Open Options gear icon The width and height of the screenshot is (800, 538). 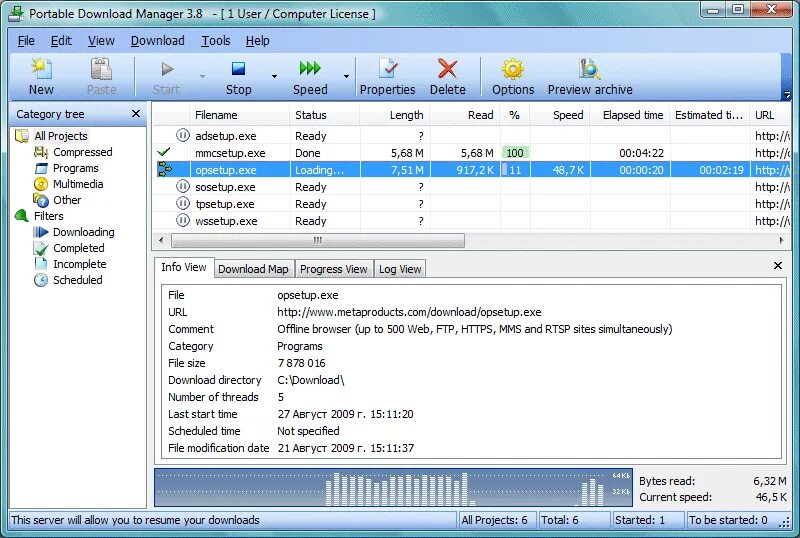(513, 68)
